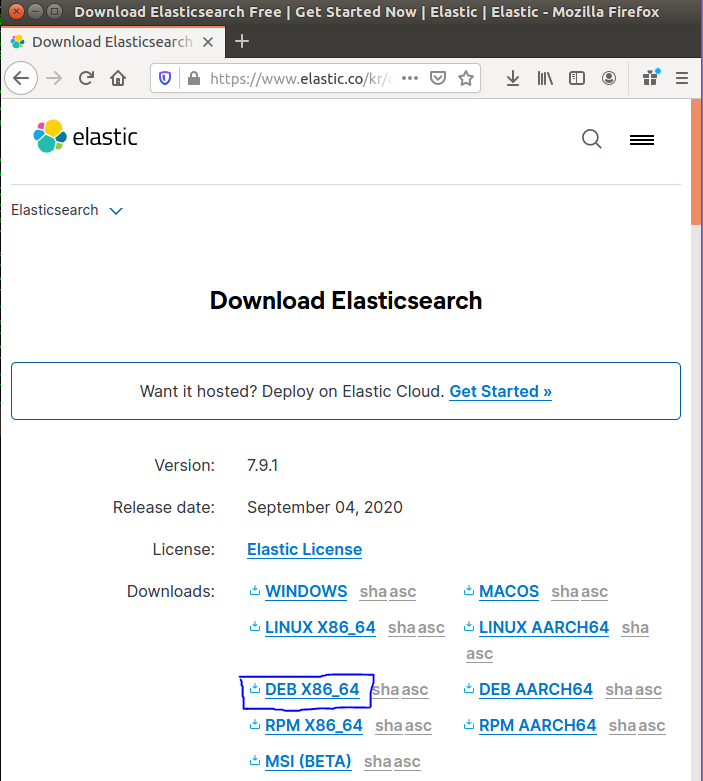
Task: Open asc signature for DEB AARCH64
Action: tap(648, 690)
